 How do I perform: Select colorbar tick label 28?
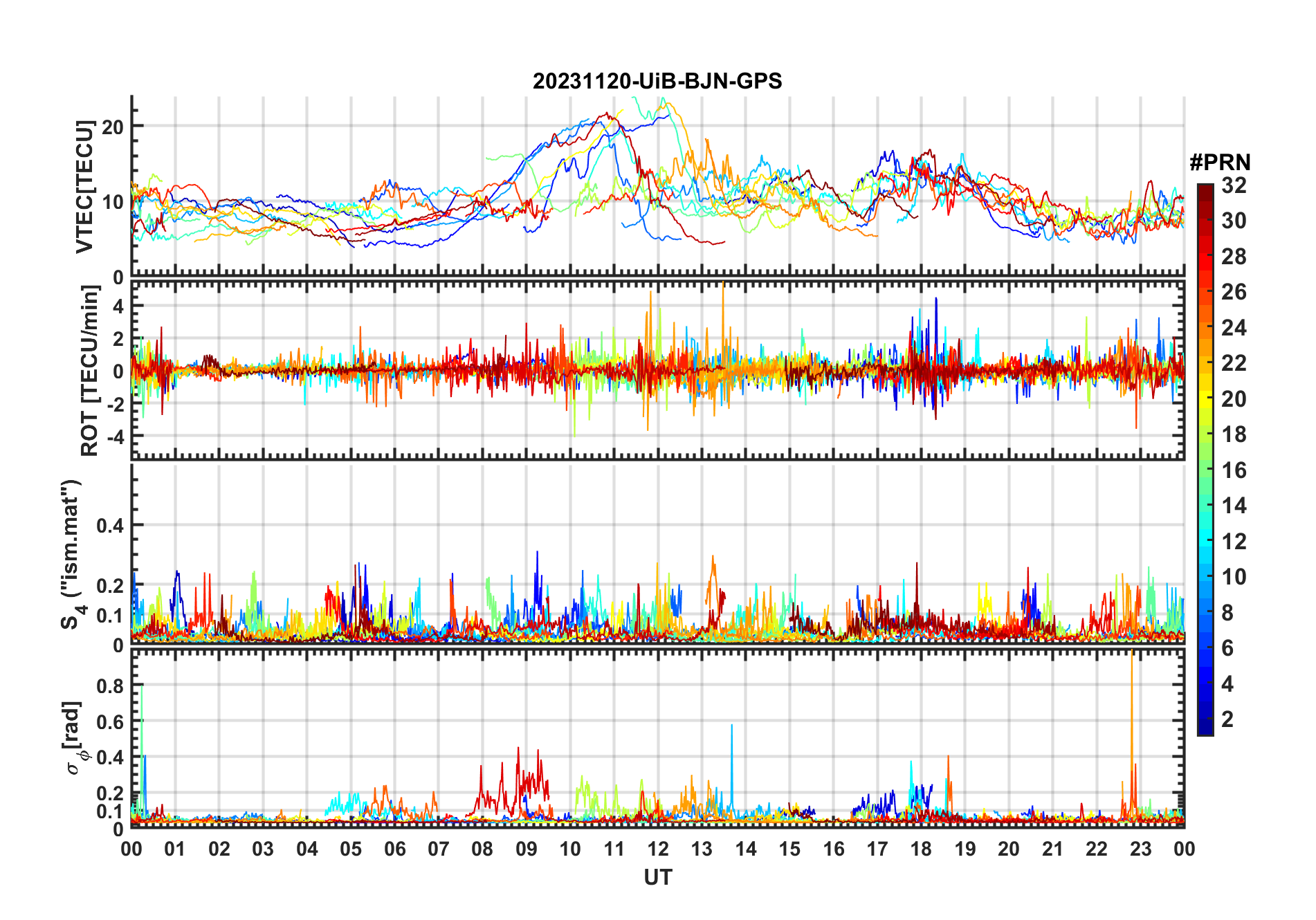click(x=1234, y=257)
